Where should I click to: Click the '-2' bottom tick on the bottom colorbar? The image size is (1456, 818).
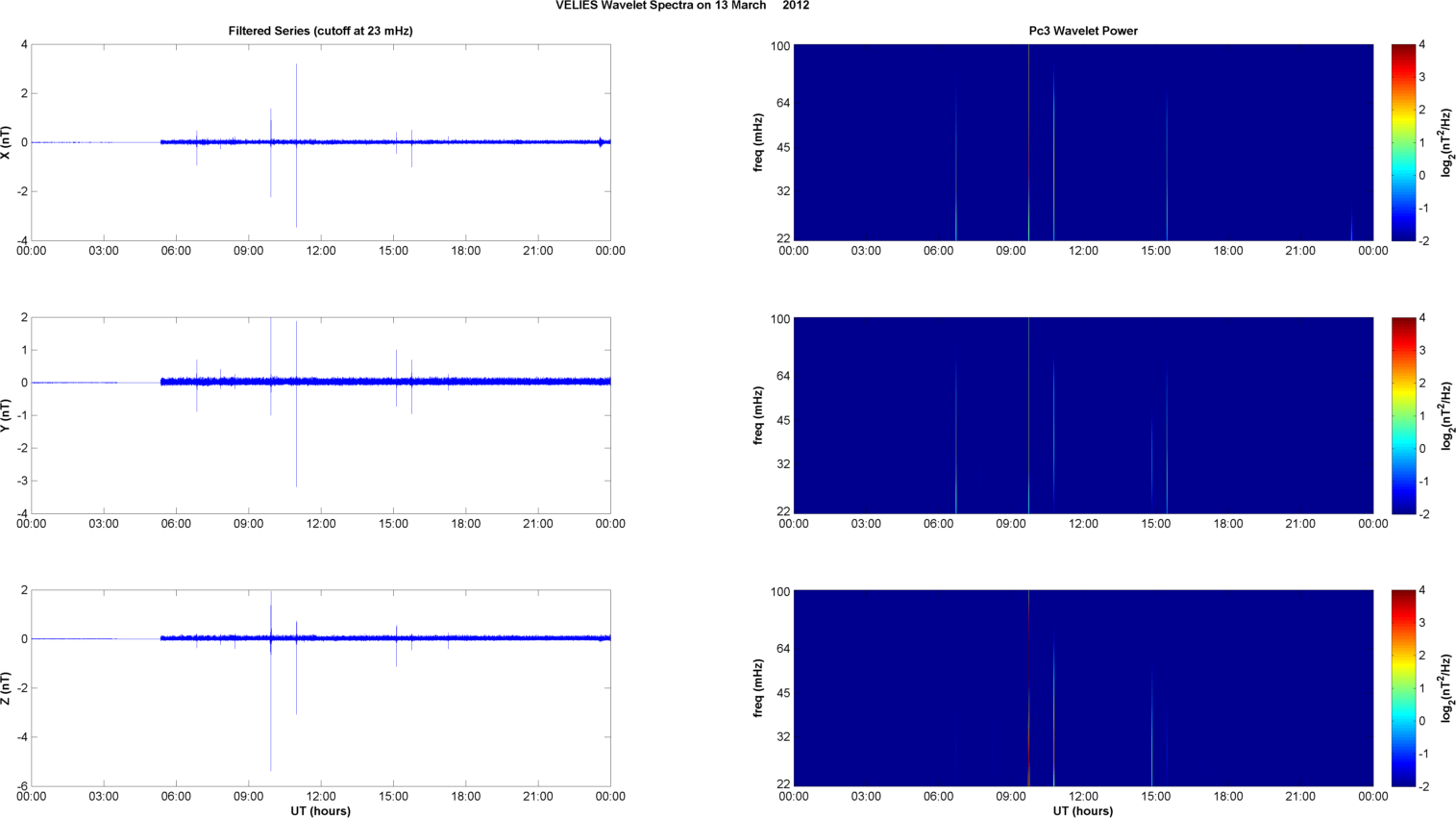click(1424, 786)
